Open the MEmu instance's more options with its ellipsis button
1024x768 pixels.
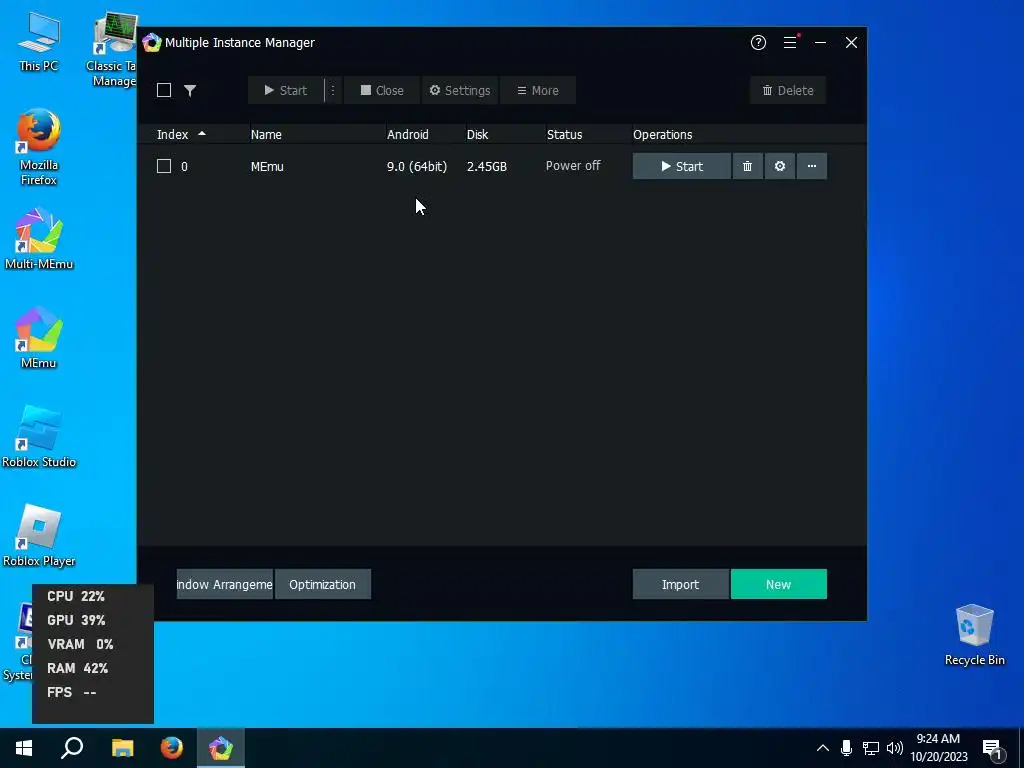click(812, 167)
